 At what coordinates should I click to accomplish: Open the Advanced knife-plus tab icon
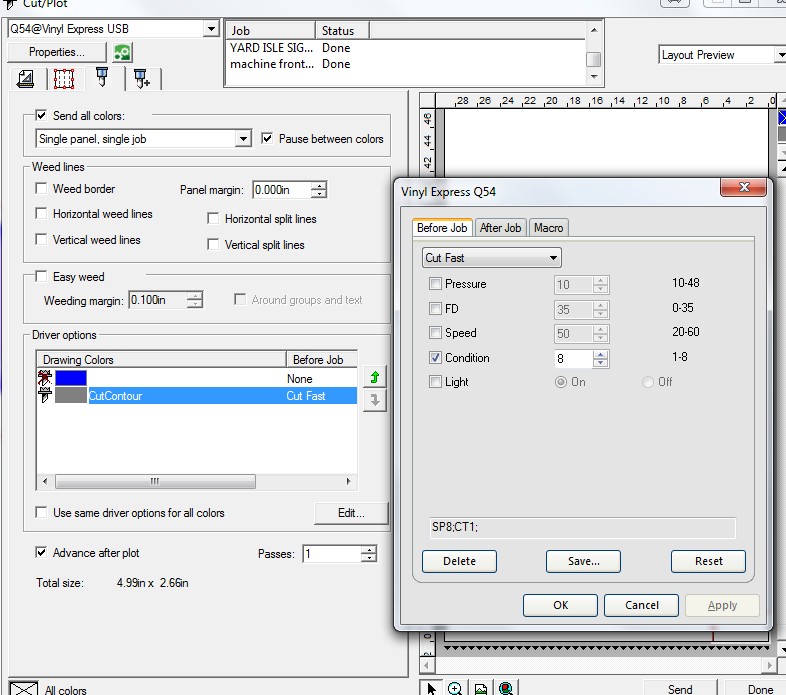point(142,79)
